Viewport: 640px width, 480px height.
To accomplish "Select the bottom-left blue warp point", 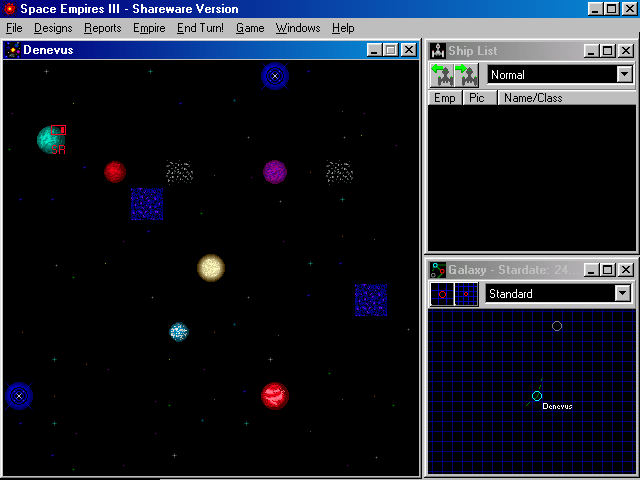I will (x=19, y=396).
